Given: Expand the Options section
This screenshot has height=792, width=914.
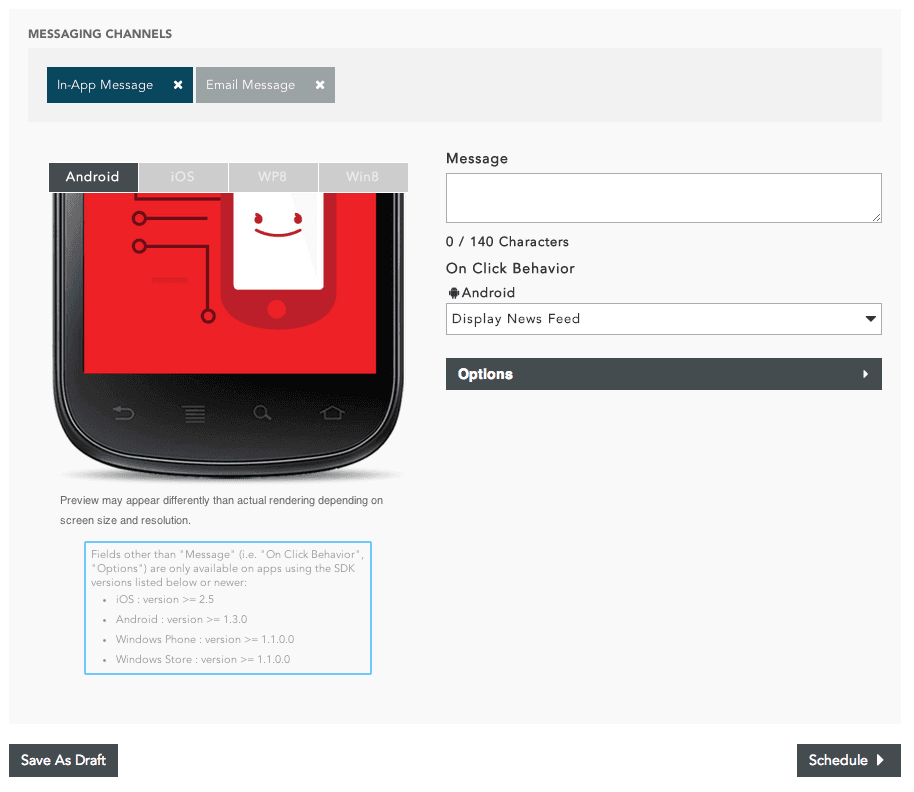Looking at the screenshot, I should click(663, 374).
